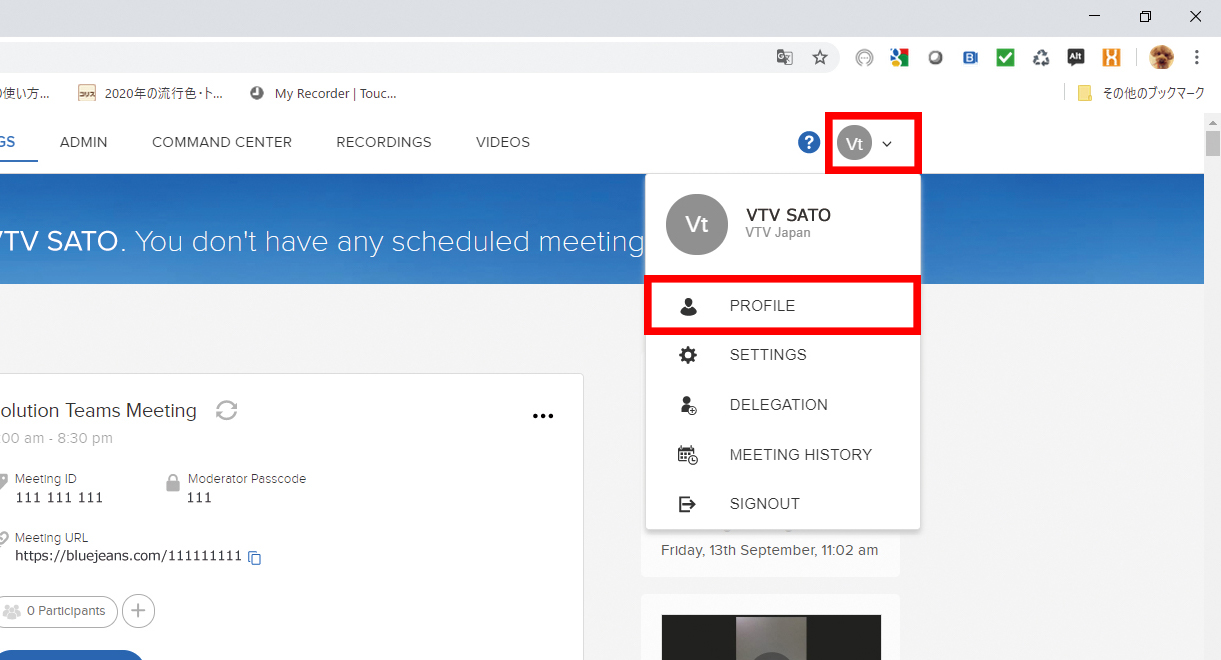This screenshot has width=1221, height=660.
Task: Click the Google Translate icon in the address bar
Action: coord(785,58)
